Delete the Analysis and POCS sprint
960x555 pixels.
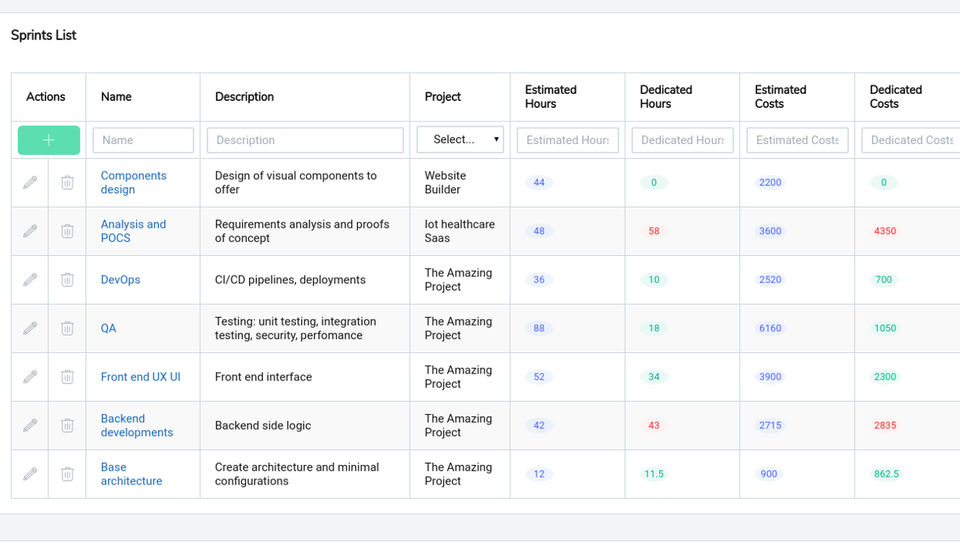tap(67, 231)
